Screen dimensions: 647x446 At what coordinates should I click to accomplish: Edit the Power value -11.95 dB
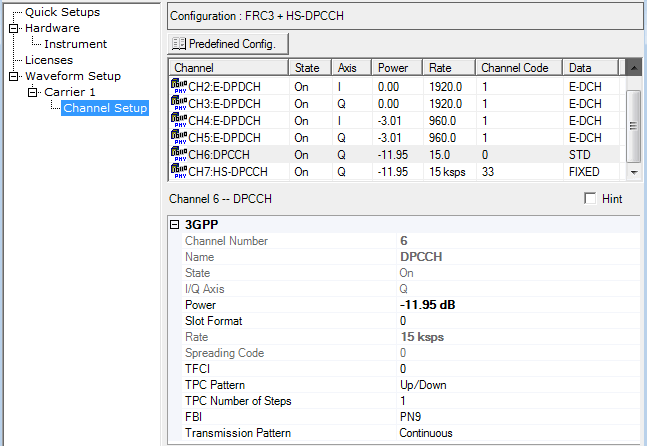tap(519, 305)
